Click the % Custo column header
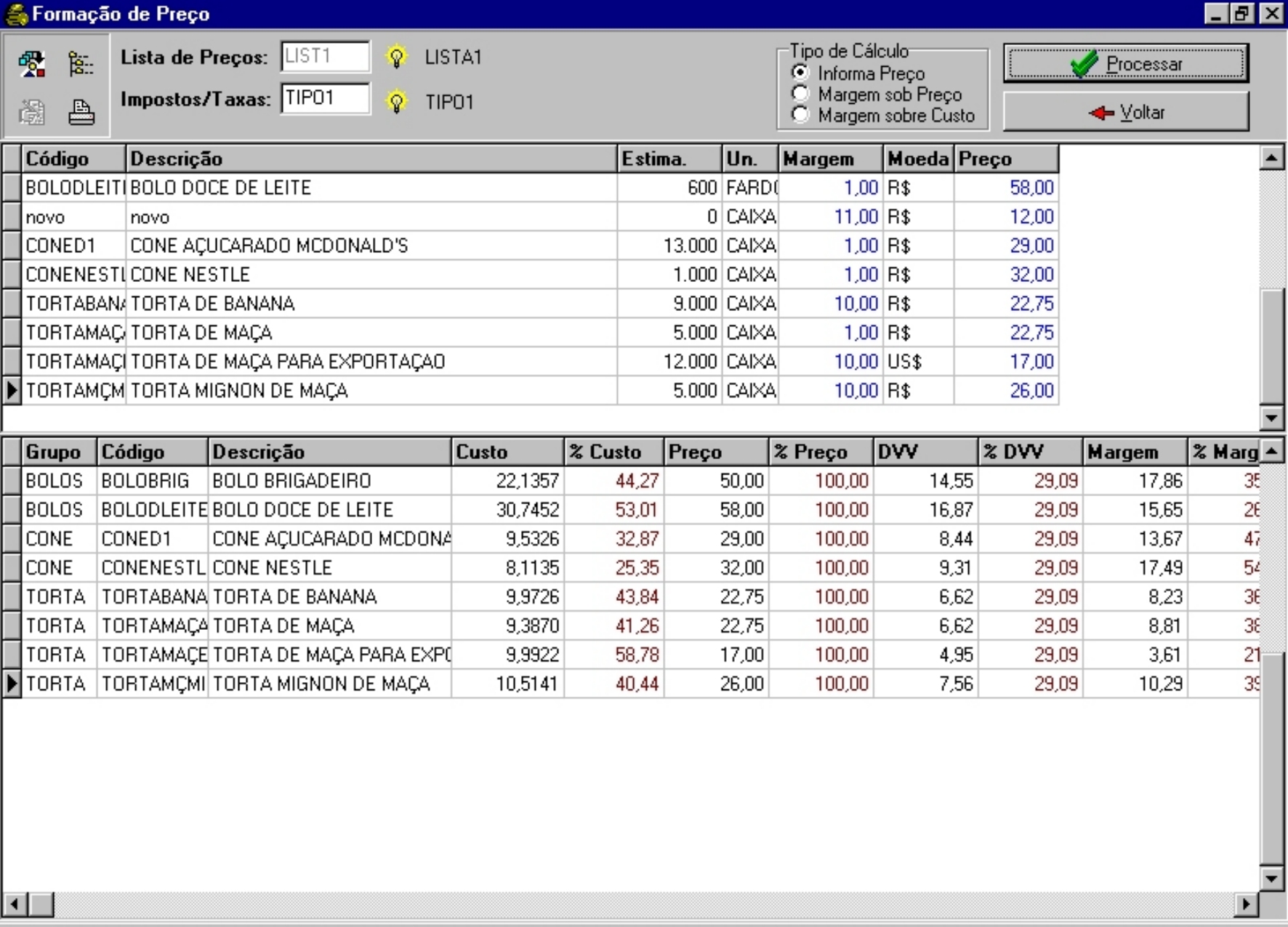The height and width of the screenshot is (927, 1288). coord(614,452)
